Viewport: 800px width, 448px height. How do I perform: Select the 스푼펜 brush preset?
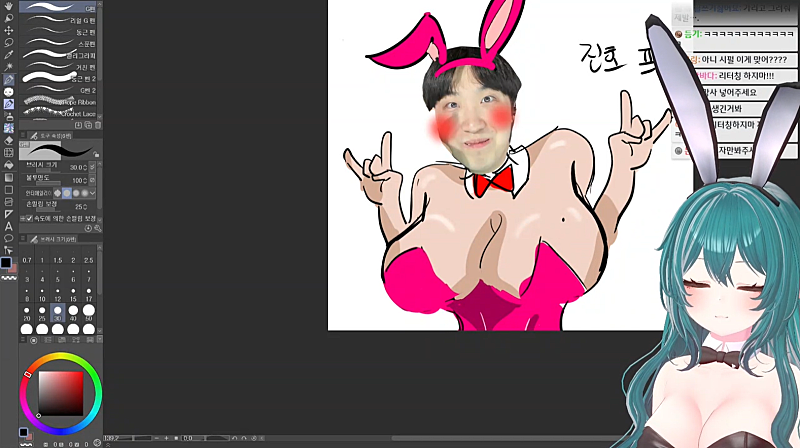(x=58, y=43)
